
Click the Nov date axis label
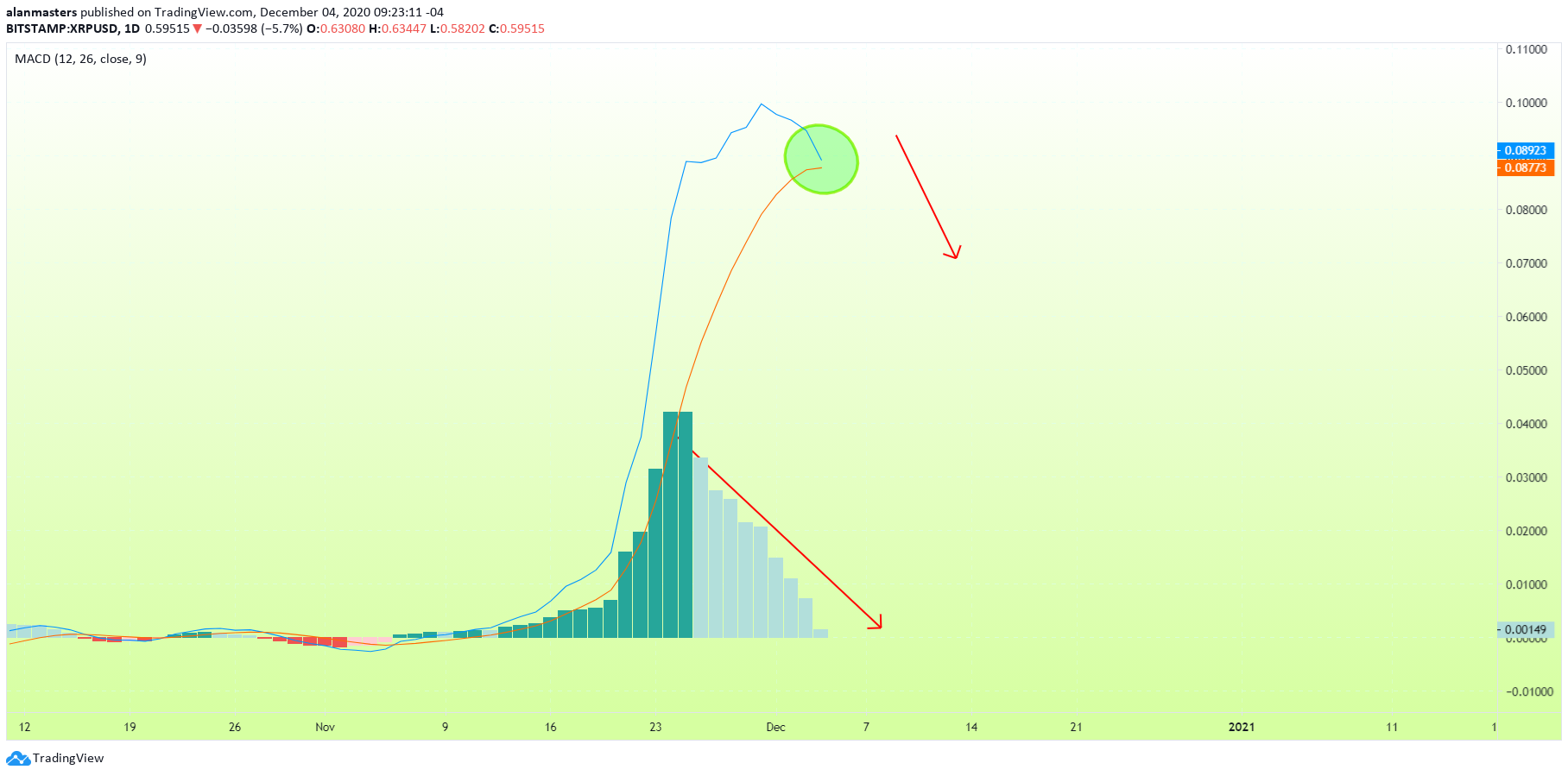click(325, 727)
